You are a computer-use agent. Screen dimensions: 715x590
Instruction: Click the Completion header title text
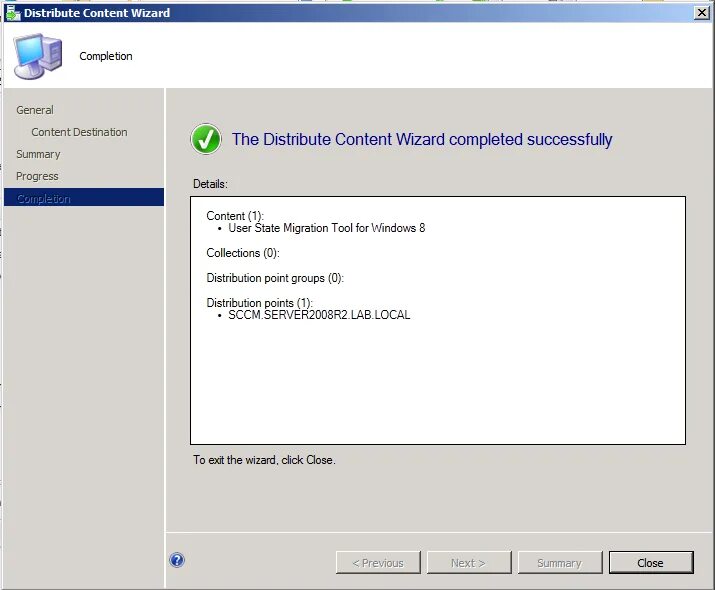tap(106, 56)
